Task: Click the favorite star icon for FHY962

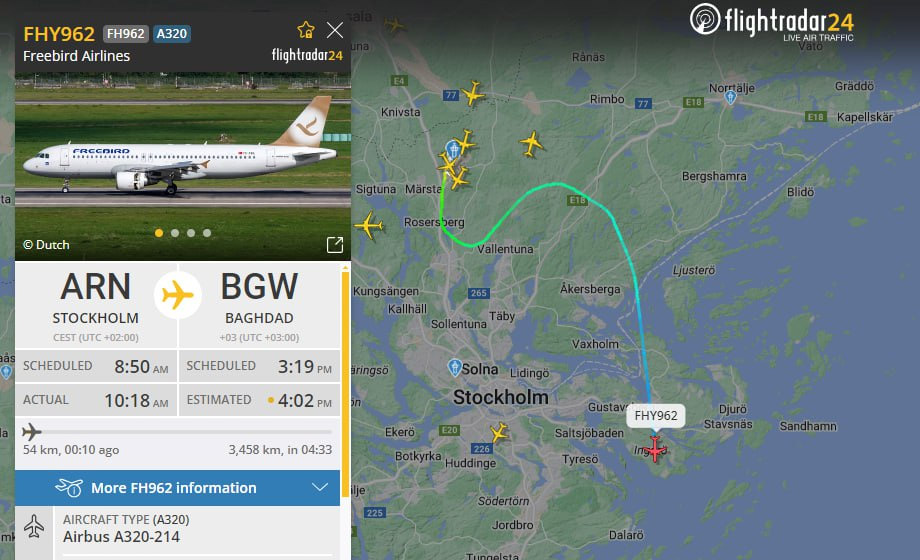Action: click(x=306, y=30)
